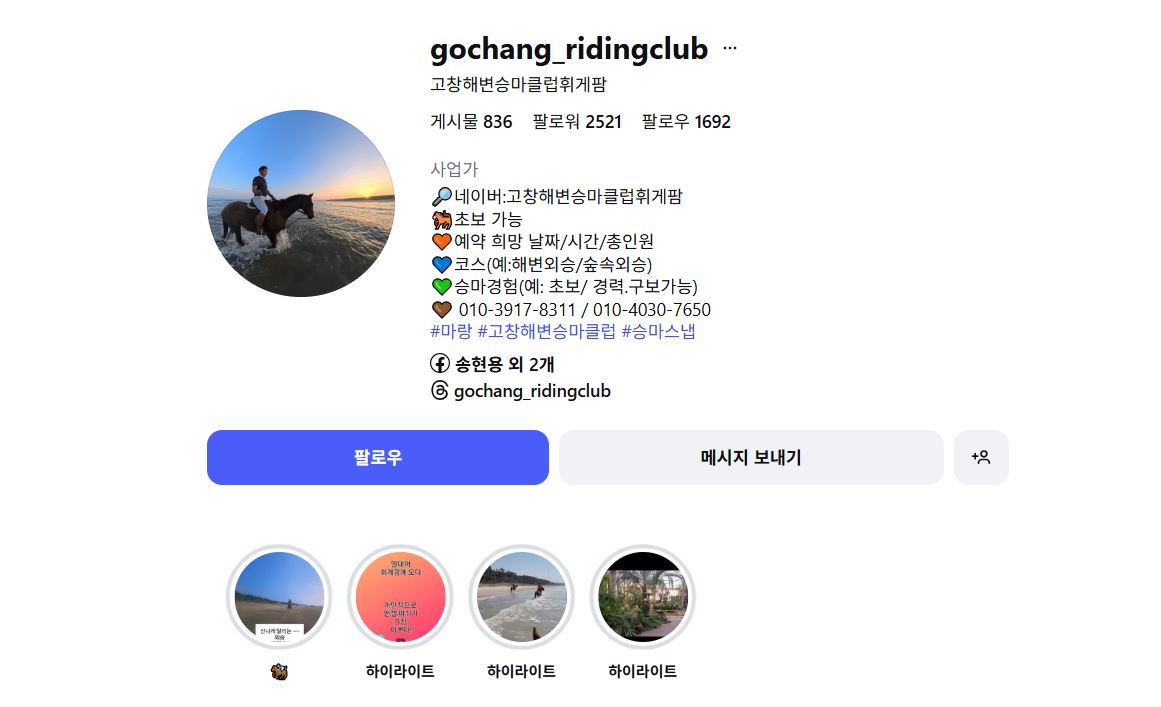Open the #승마스냅 hashtag link
1161x707 pixels.
tap(658, 331)
